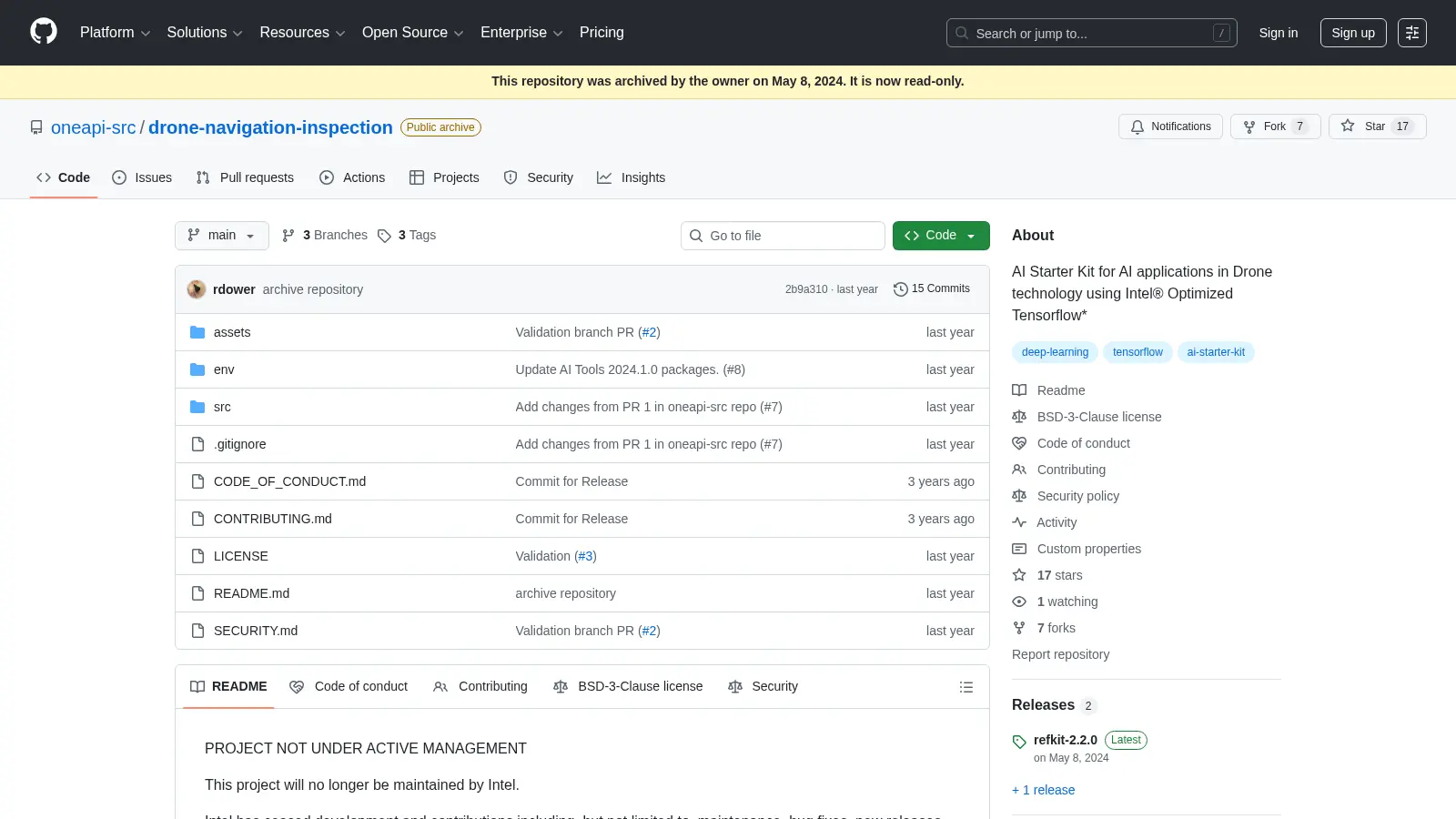Click the .gitignore file icon
The width and height of the screenshot is (1456, 819).
click(197, 444)
